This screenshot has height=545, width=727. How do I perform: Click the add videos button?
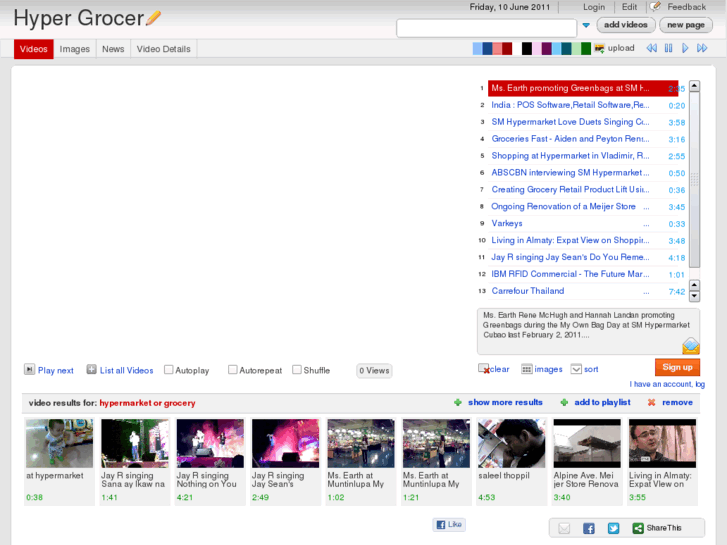(625, 25)
